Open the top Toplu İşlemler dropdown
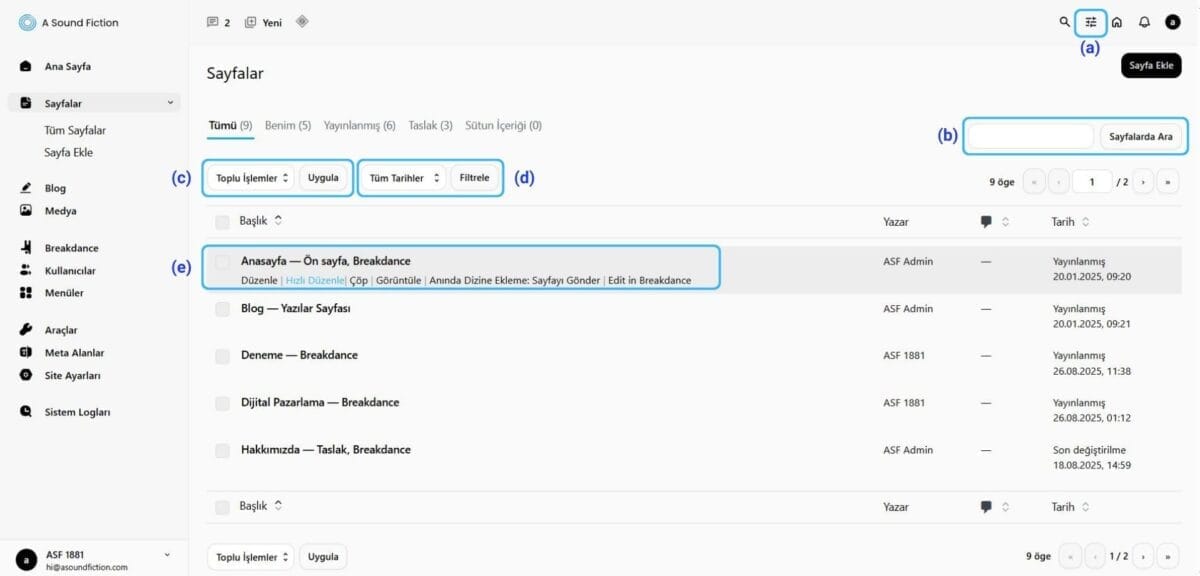Screen dimensions: 1200x576 252,178
